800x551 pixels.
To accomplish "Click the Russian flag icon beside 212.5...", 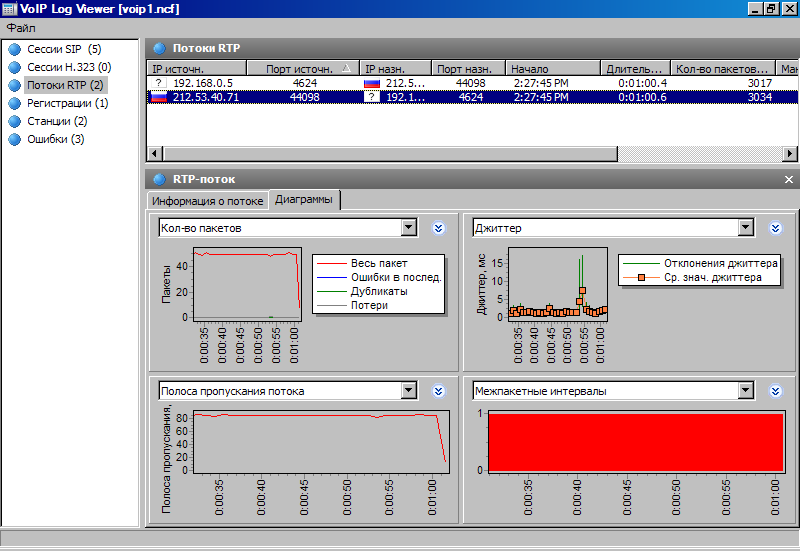I will (372, 83).
